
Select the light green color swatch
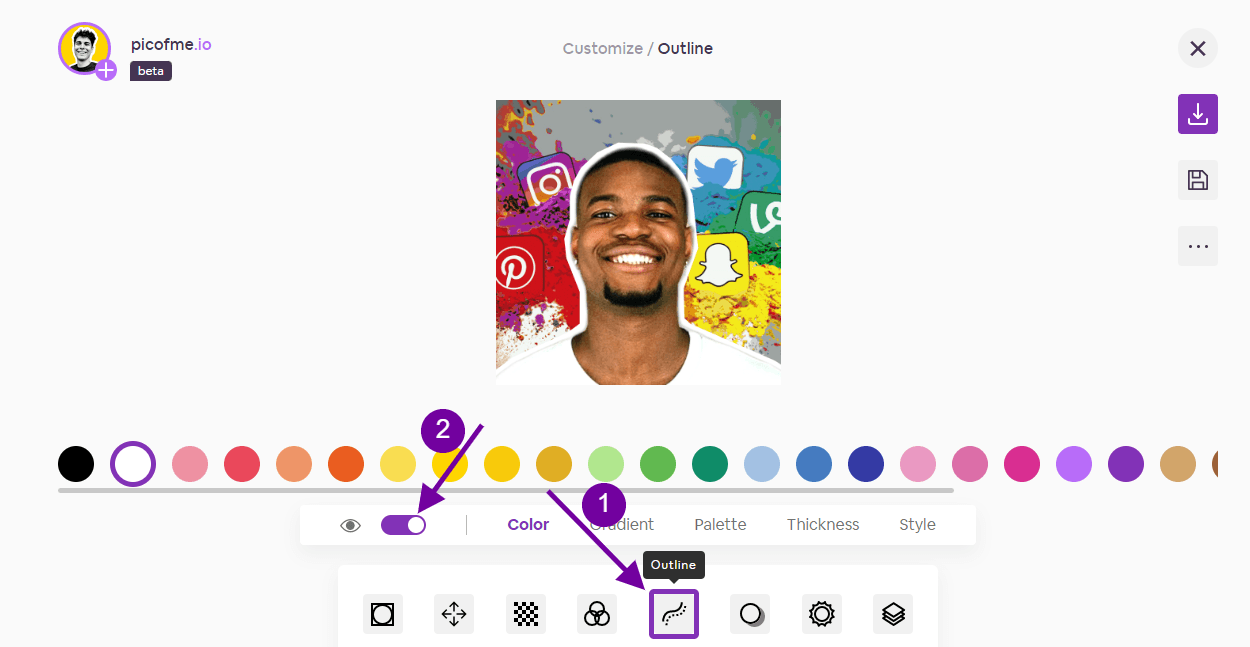pyautogui.click(x=606, y=464)
